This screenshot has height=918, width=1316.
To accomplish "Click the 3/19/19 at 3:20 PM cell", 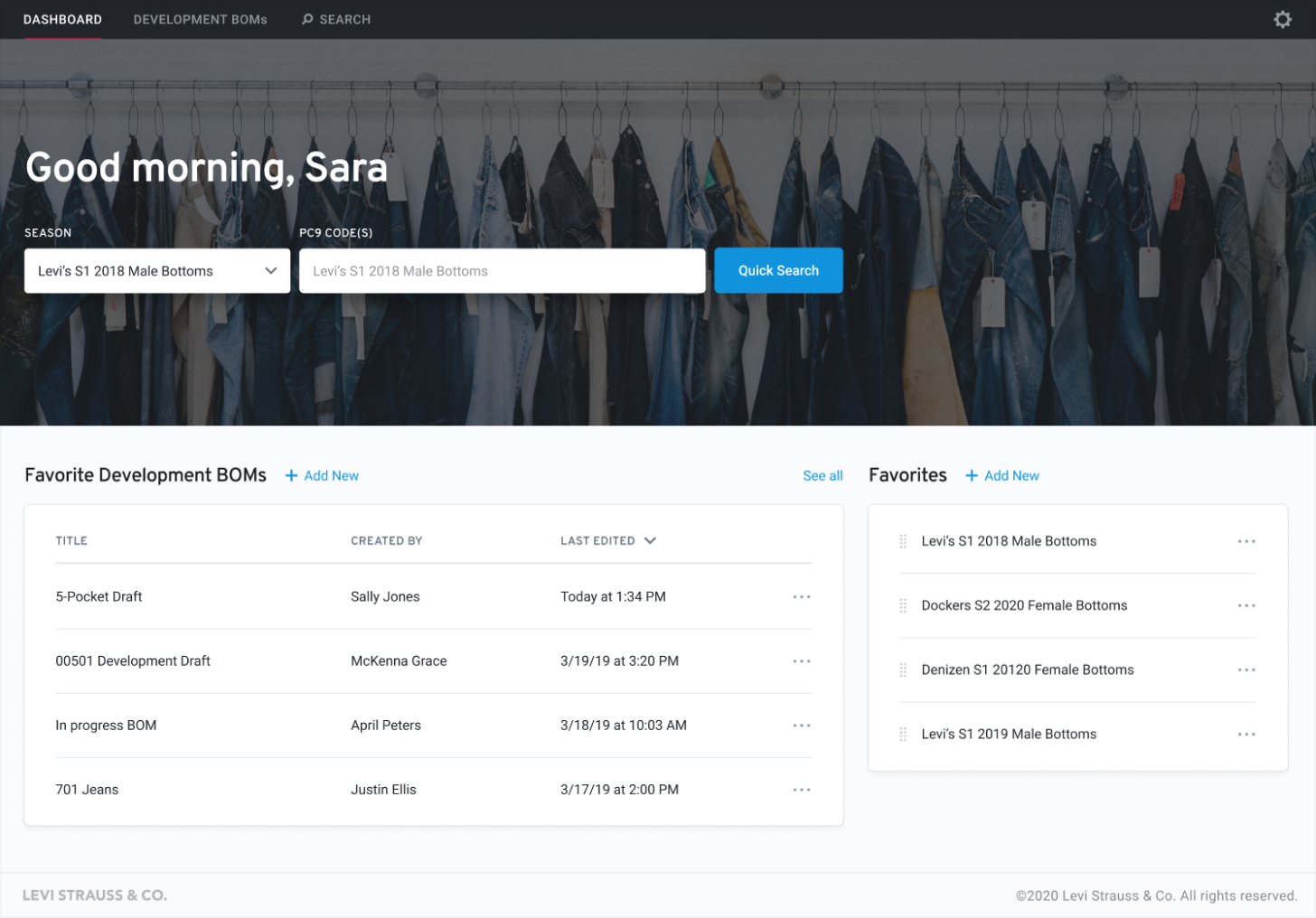I will (x=619, y=660).
